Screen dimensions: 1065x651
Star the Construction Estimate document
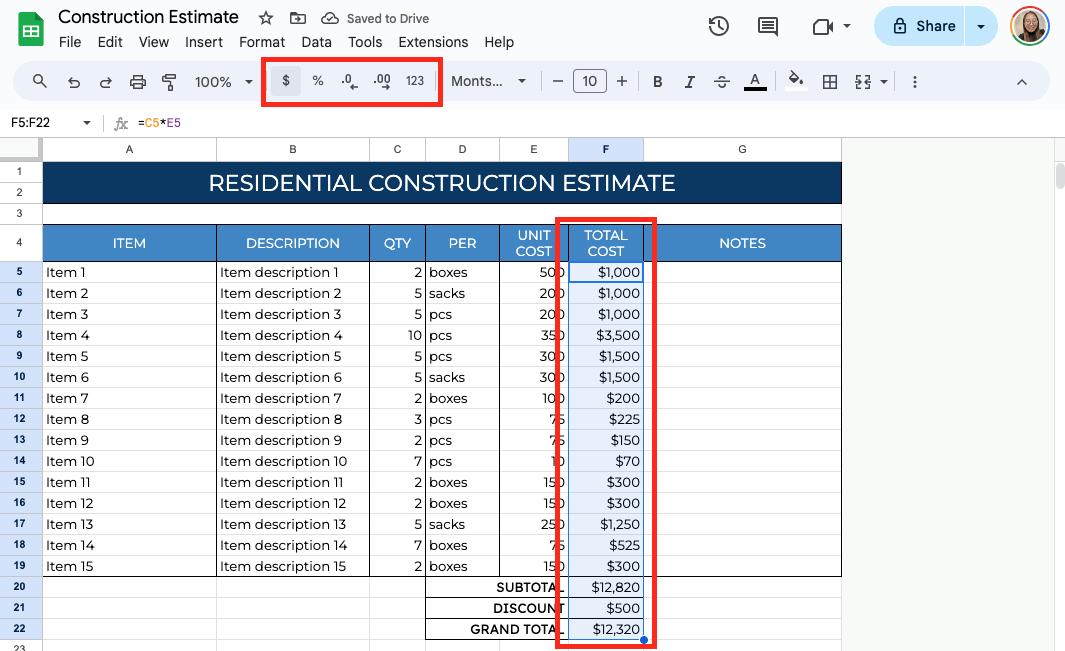(266, 18)
